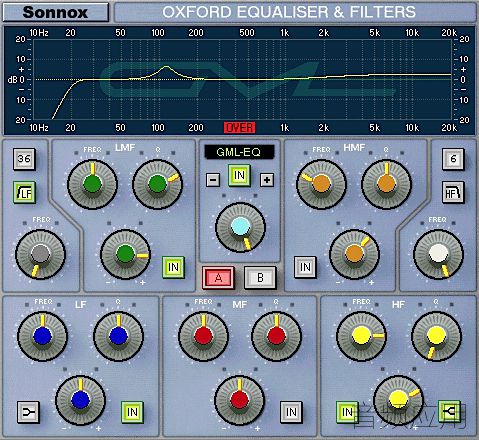Click the LF filter slope value 36
The image size is (479, 440).
[24, 159]
